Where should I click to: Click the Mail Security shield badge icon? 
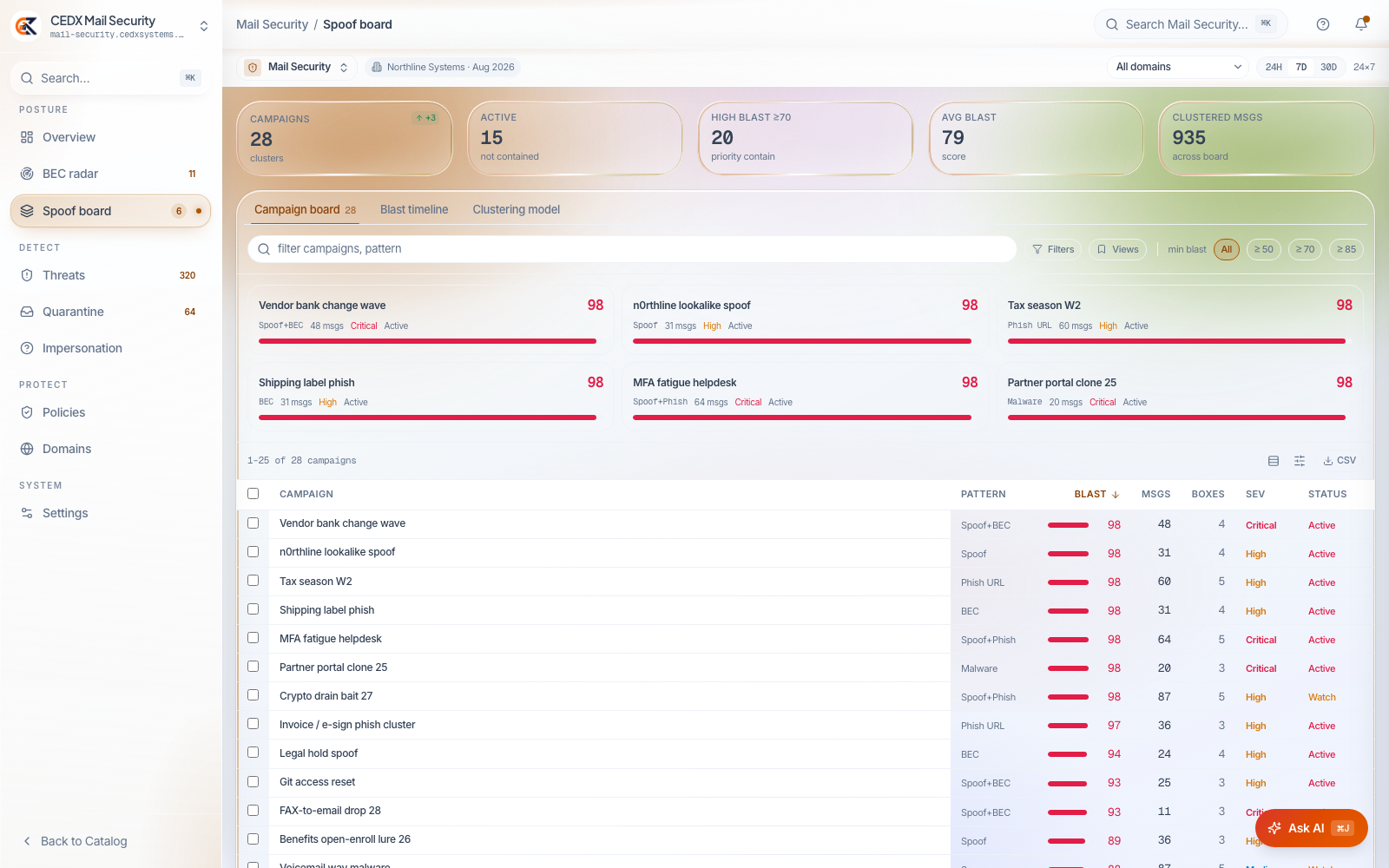[x=253, y=67]
